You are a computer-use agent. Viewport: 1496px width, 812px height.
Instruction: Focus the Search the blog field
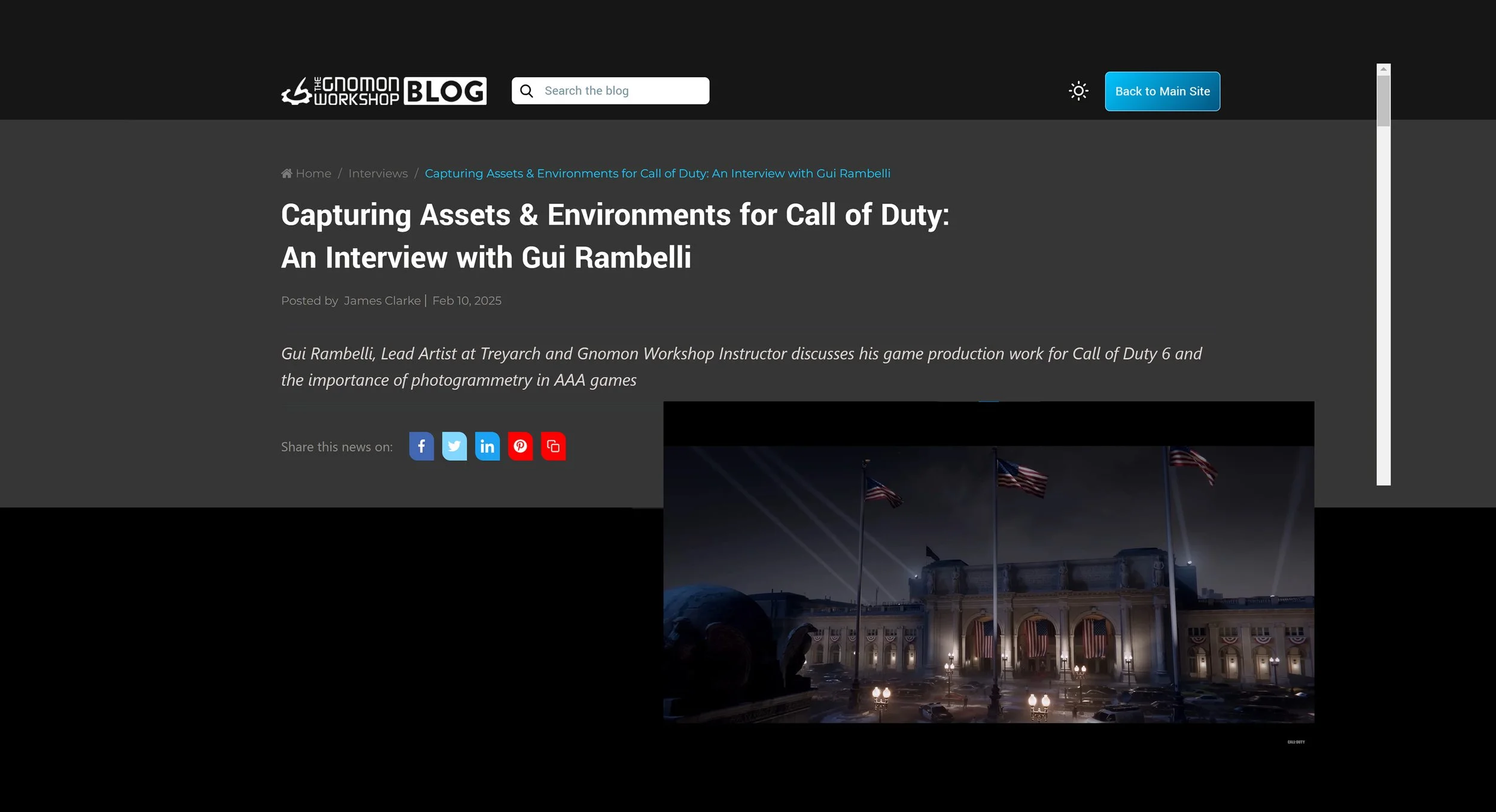(622, 91)
